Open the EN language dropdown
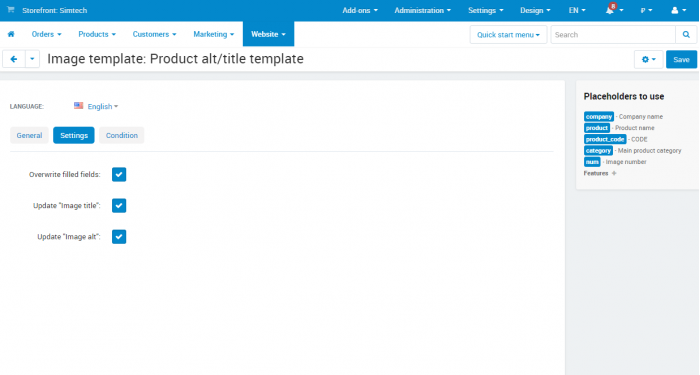The width and height of the screenshot is (700, 375). [x=577, y=10]
